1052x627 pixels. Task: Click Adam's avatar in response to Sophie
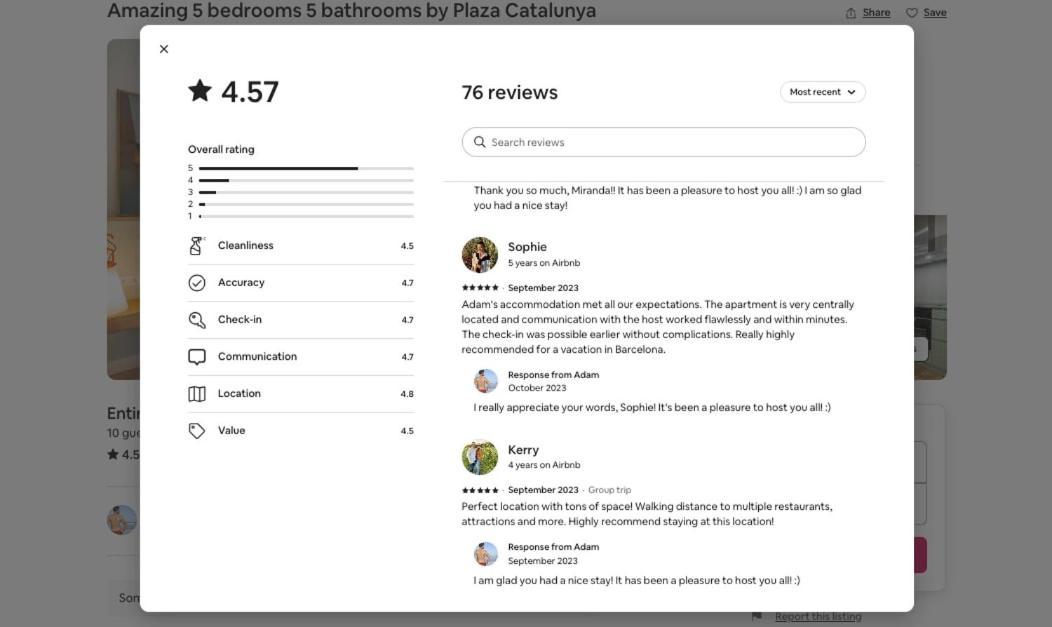click(486, 381)
